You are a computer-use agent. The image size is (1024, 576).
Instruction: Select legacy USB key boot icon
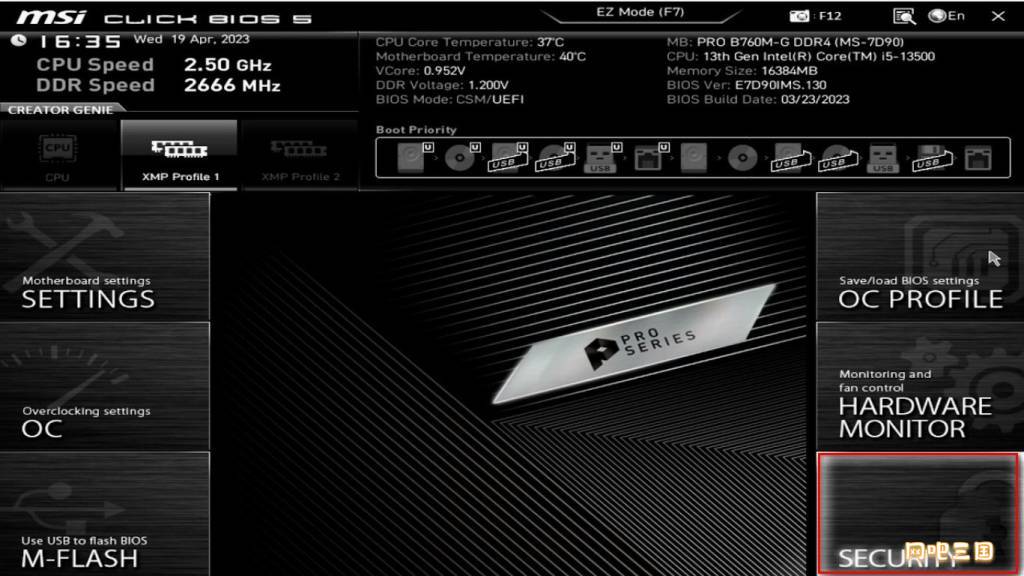[883, 159]
